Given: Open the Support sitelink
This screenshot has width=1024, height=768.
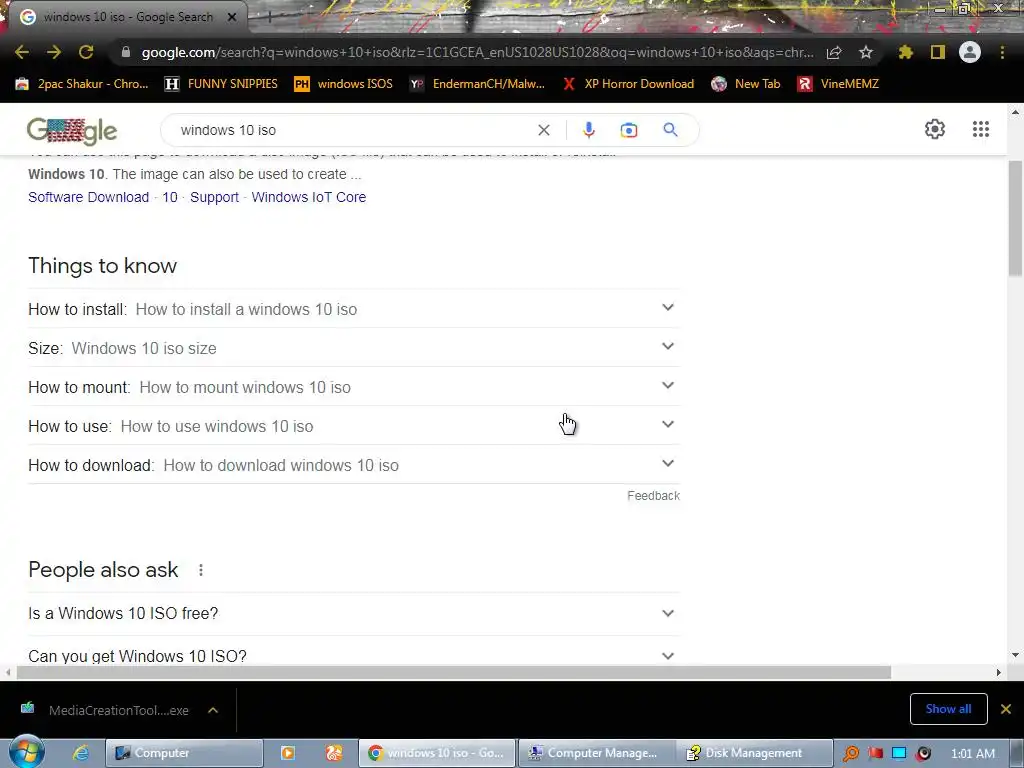Looking at the screenshot, I should tap(214, 197).
